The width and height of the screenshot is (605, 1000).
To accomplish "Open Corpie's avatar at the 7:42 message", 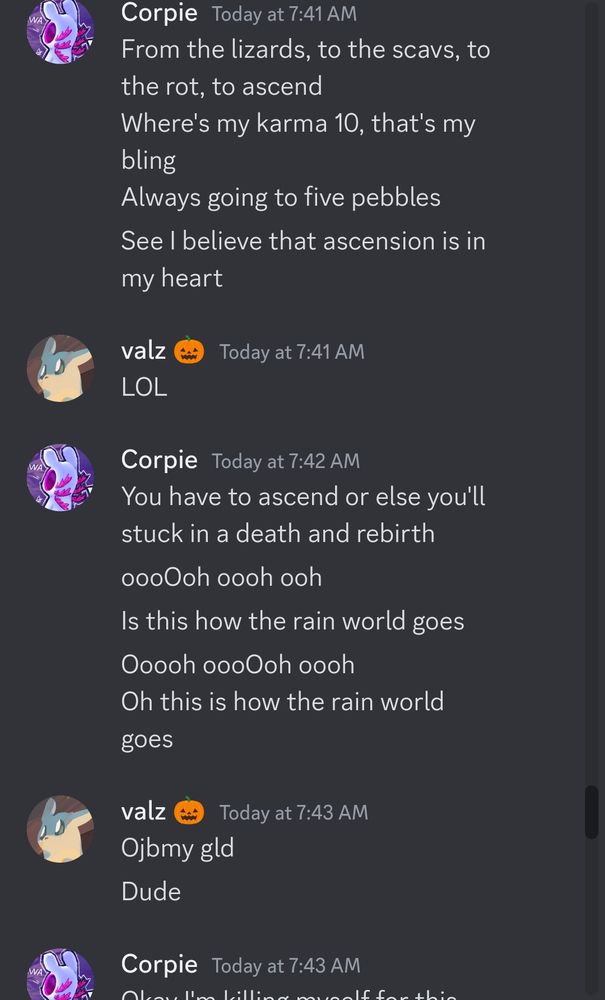I will [x=61, y=477].
